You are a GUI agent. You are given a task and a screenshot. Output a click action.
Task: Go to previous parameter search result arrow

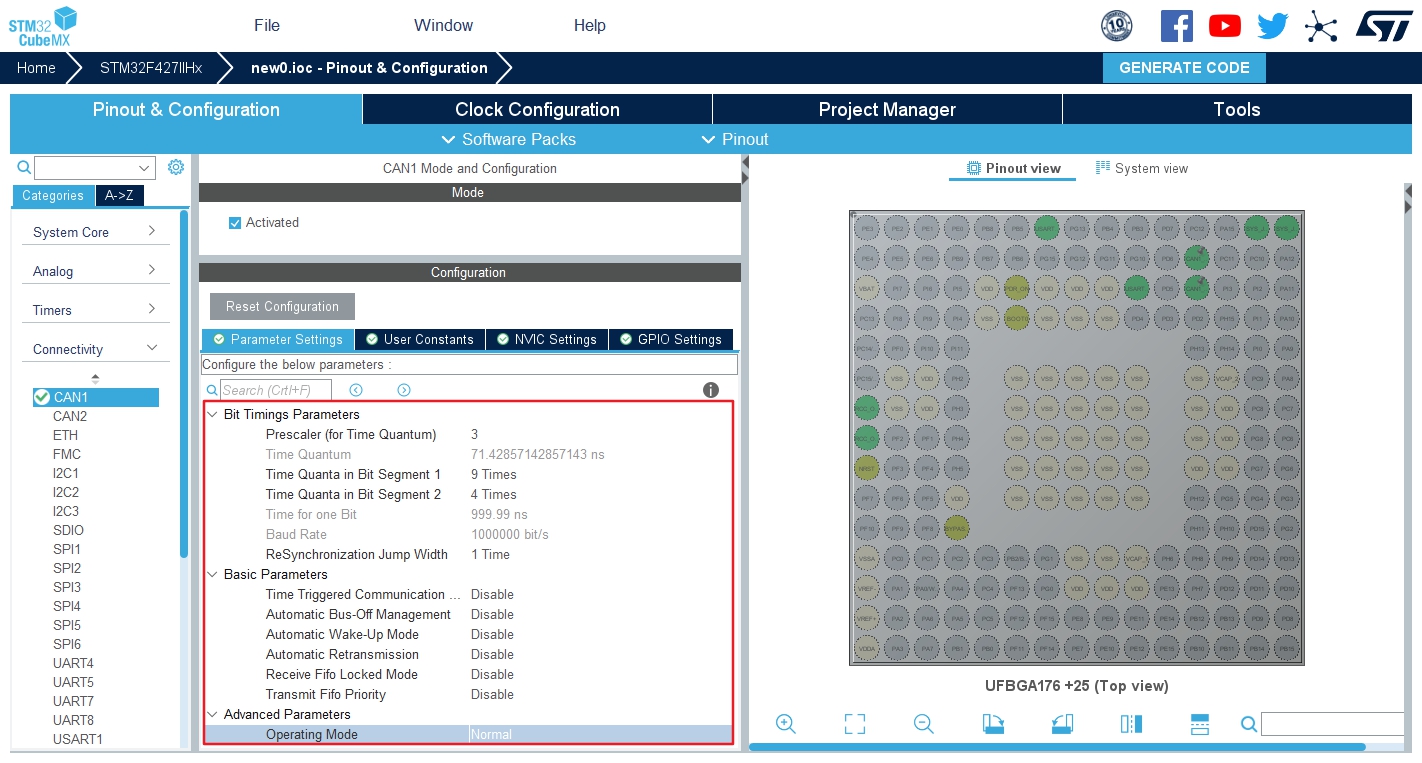point(356,390)
